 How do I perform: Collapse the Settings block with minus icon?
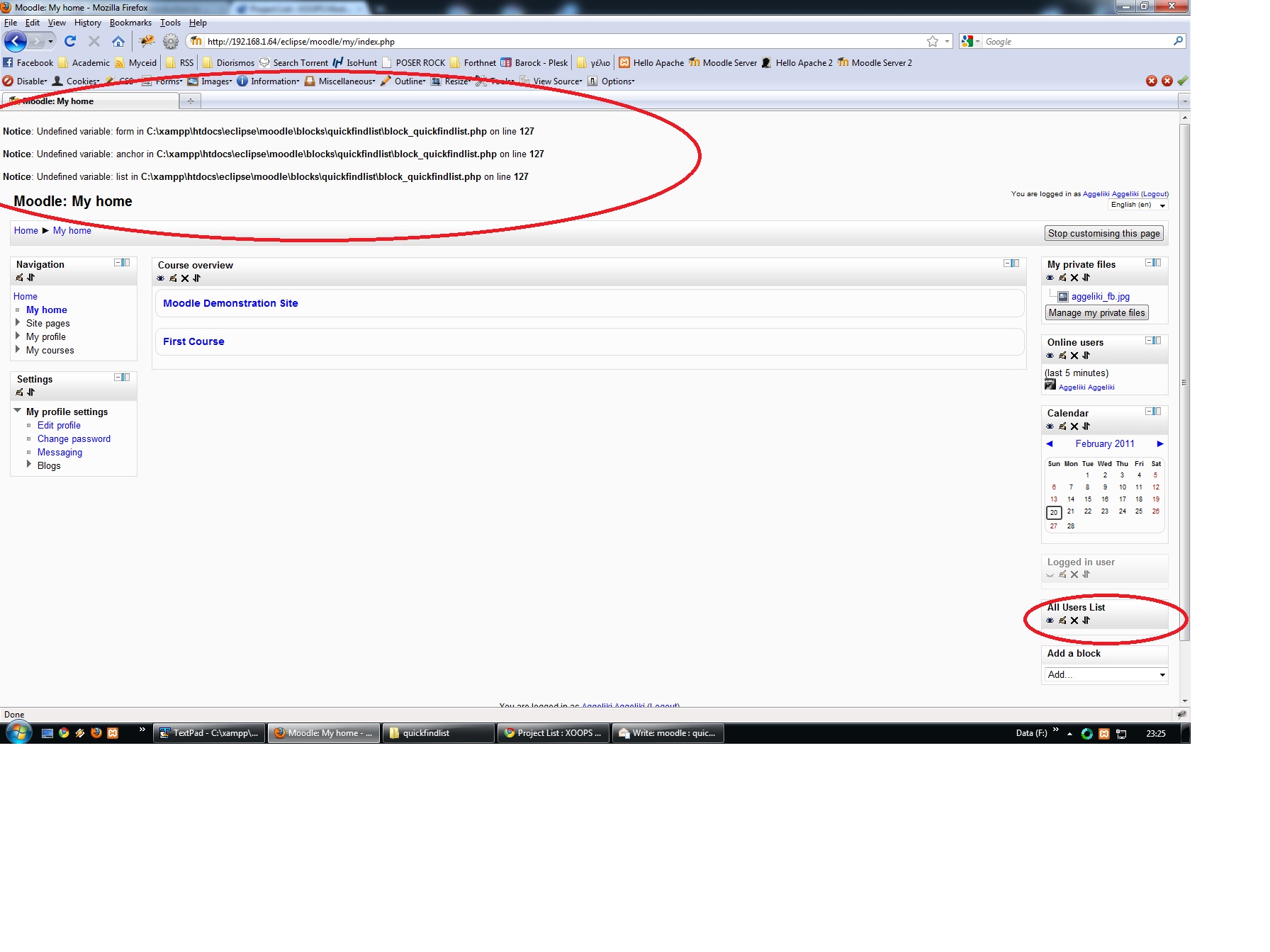coord(118,378)
